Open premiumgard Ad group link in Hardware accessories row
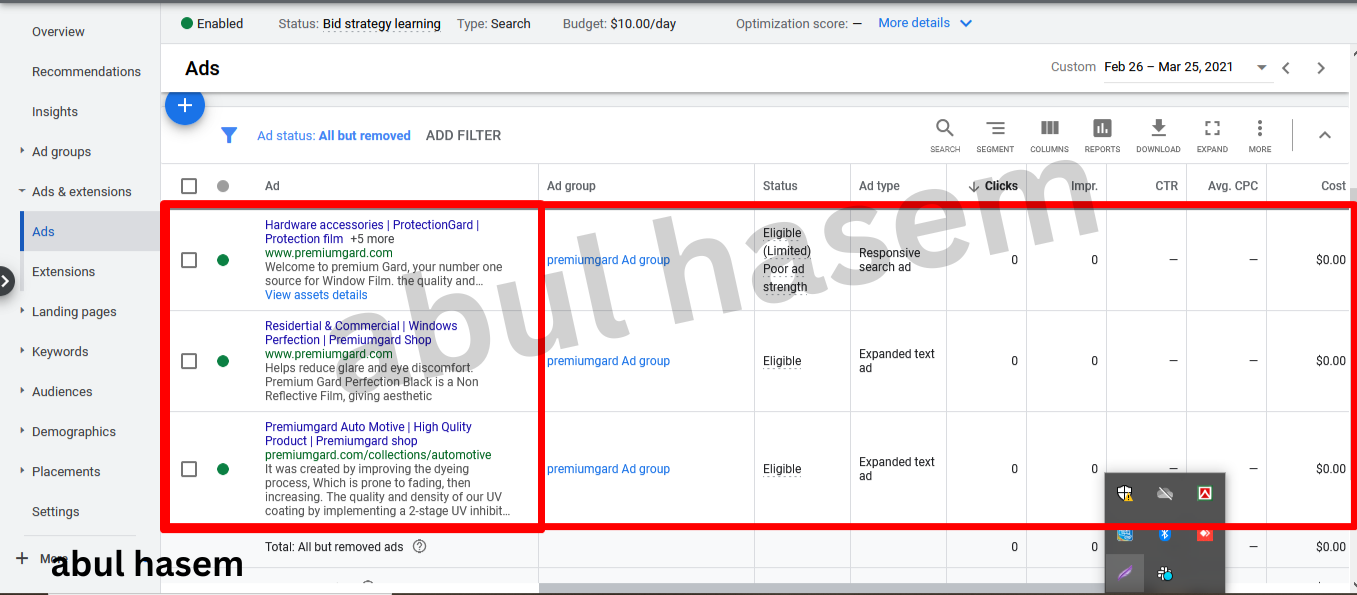The width and height of the screenshot is (1357, 595). point(608,260)
